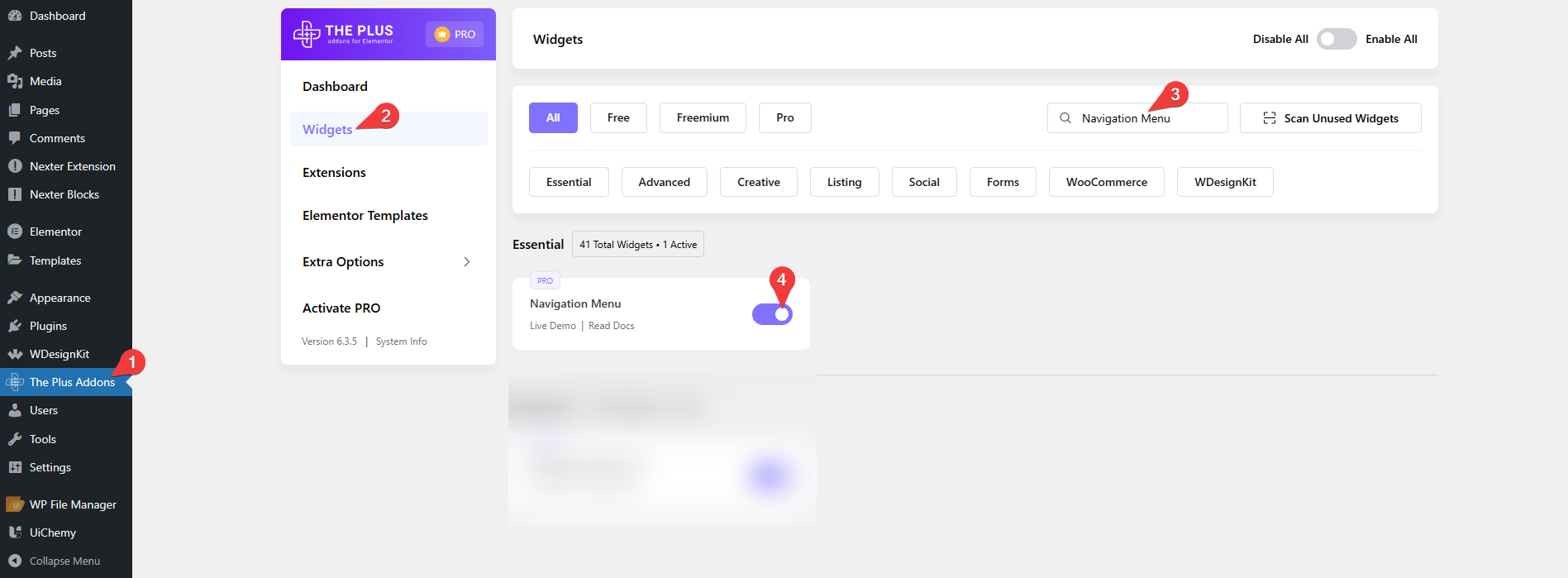Viewport: 1568px width, 578px height.
Task: Click the Users person icon
Action: pos(15,410)
